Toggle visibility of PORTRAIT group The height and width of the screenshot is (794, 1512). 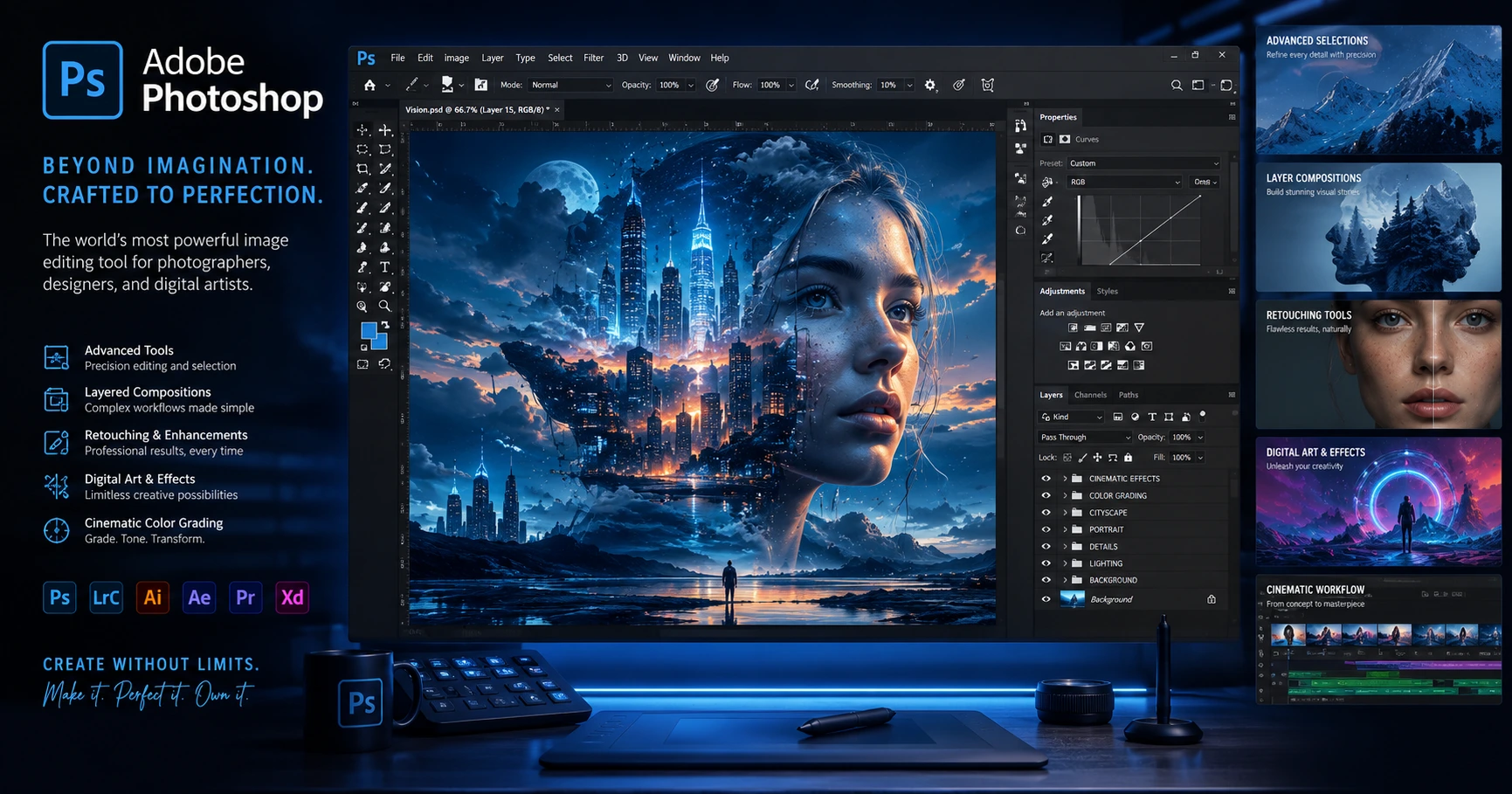pyautogui.click(x=1046, y=529)
